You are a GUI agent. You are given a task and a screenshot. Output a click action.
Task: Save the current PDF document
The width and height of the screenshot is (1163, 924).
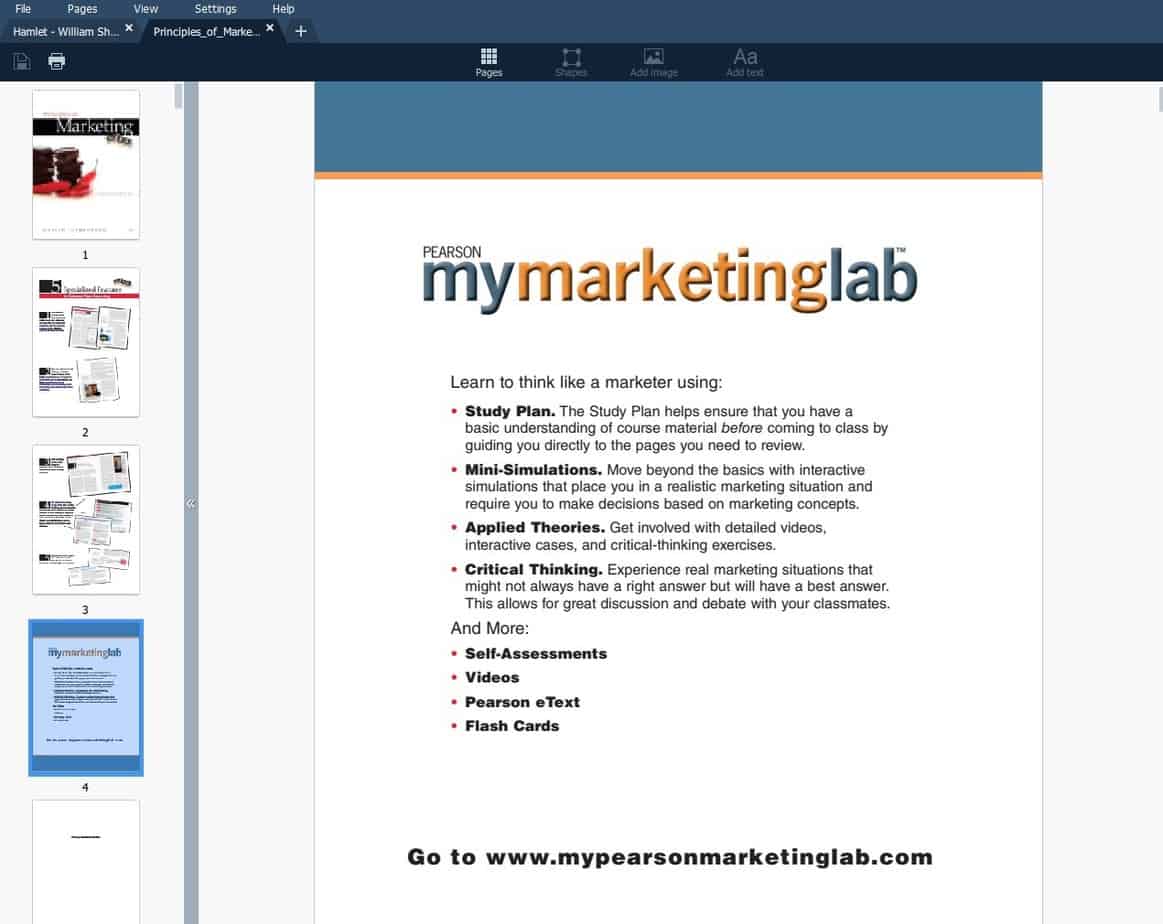(21, 61)
